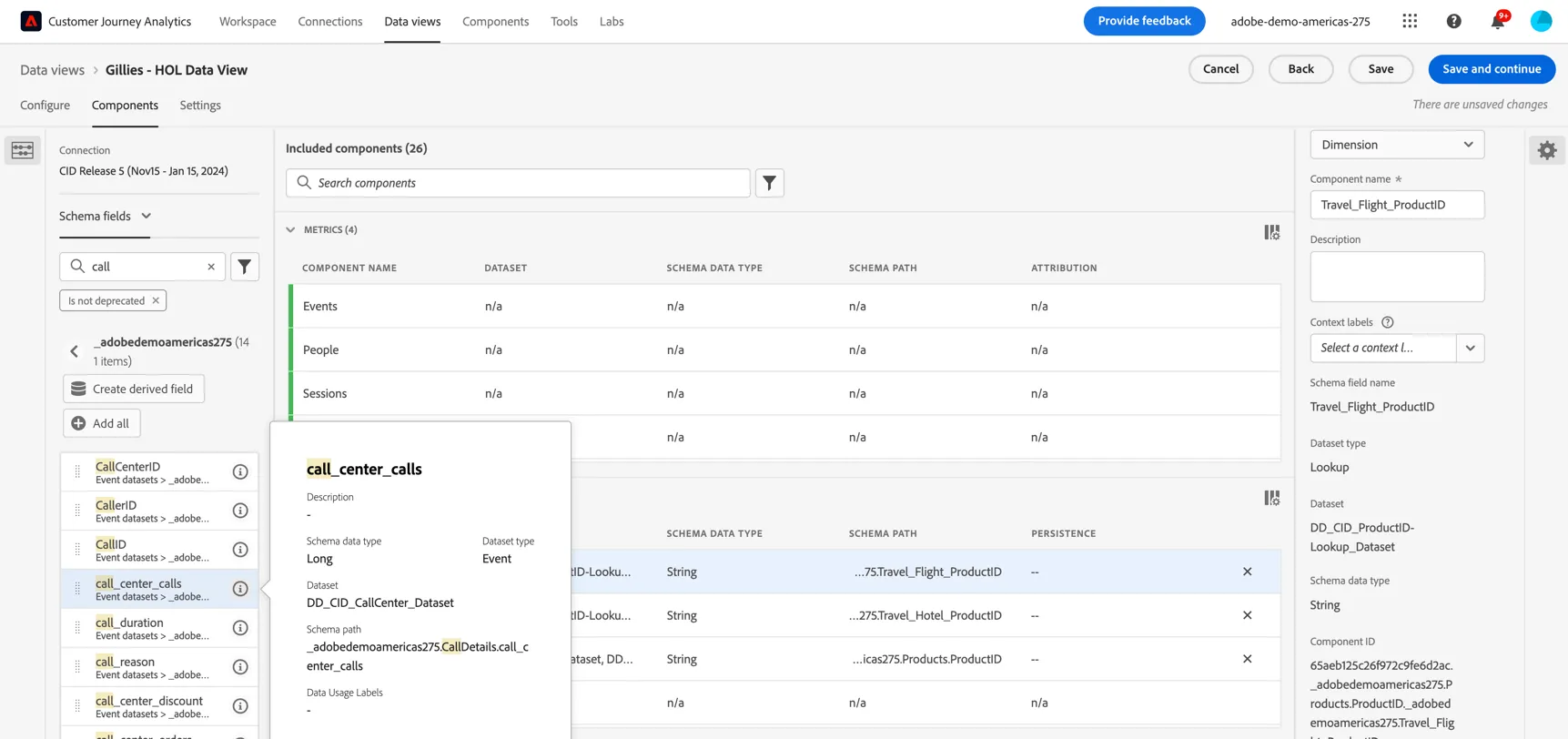This screenshot has height=739, width=1568.
Task: Filter the schema fields list
Action: [x=245, y=267]
